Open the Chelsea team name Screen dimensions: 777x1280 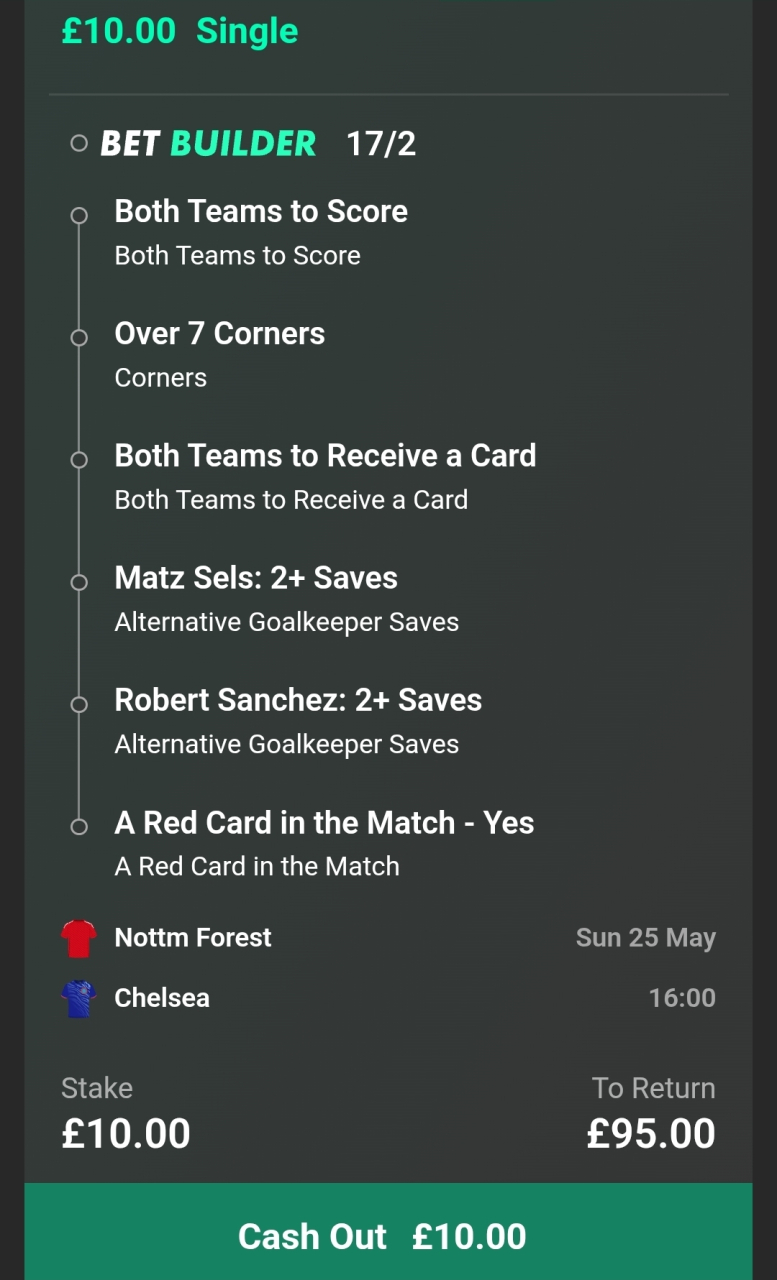tap(162, 998)
